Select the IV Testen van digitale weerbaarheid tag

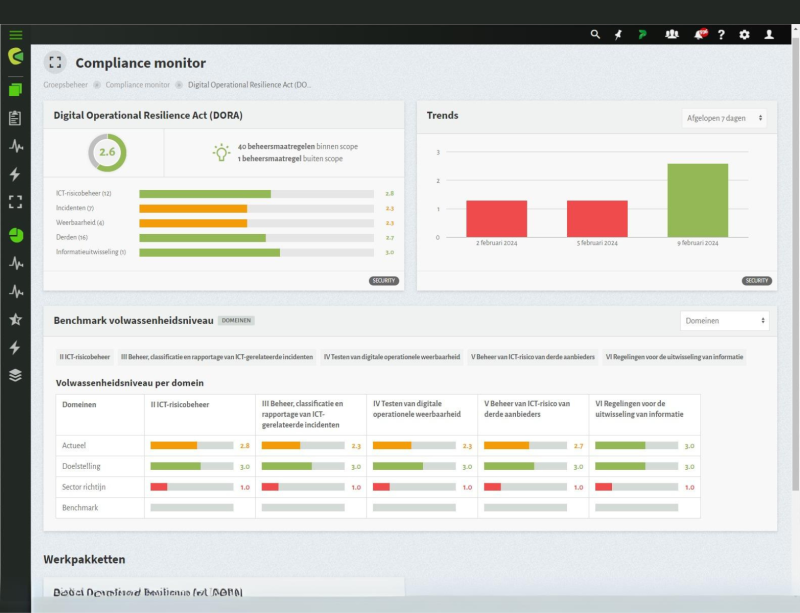(392, 357)
